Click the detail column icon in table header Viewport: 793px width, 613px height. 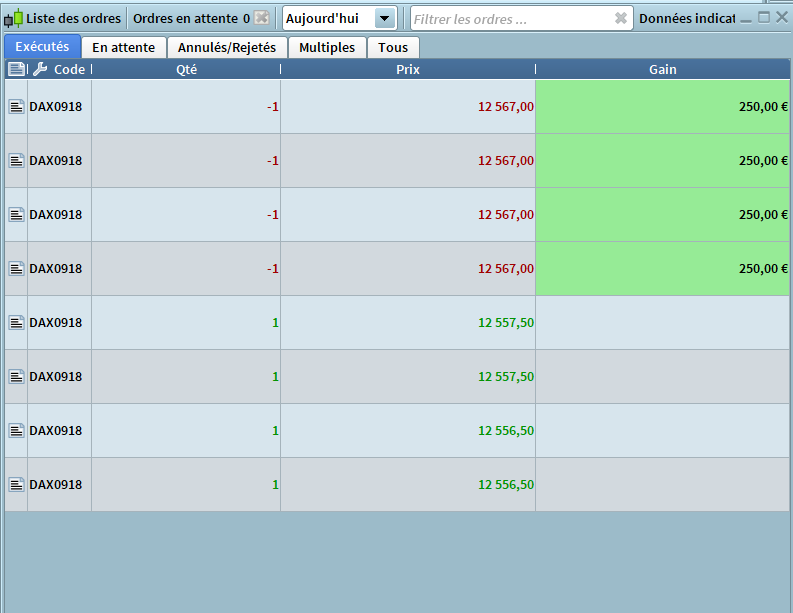pos(16,69)
